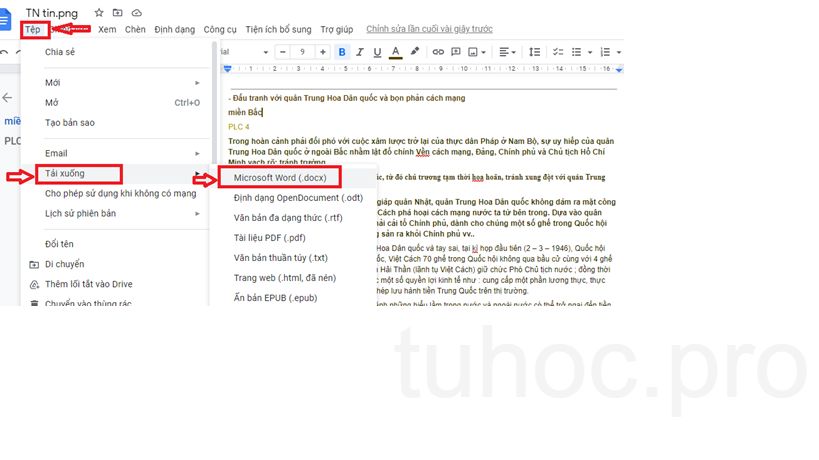The width and height of the screenshot is (819, 460).
Task: Click the font size field showing 9
Action: (302, 52)
